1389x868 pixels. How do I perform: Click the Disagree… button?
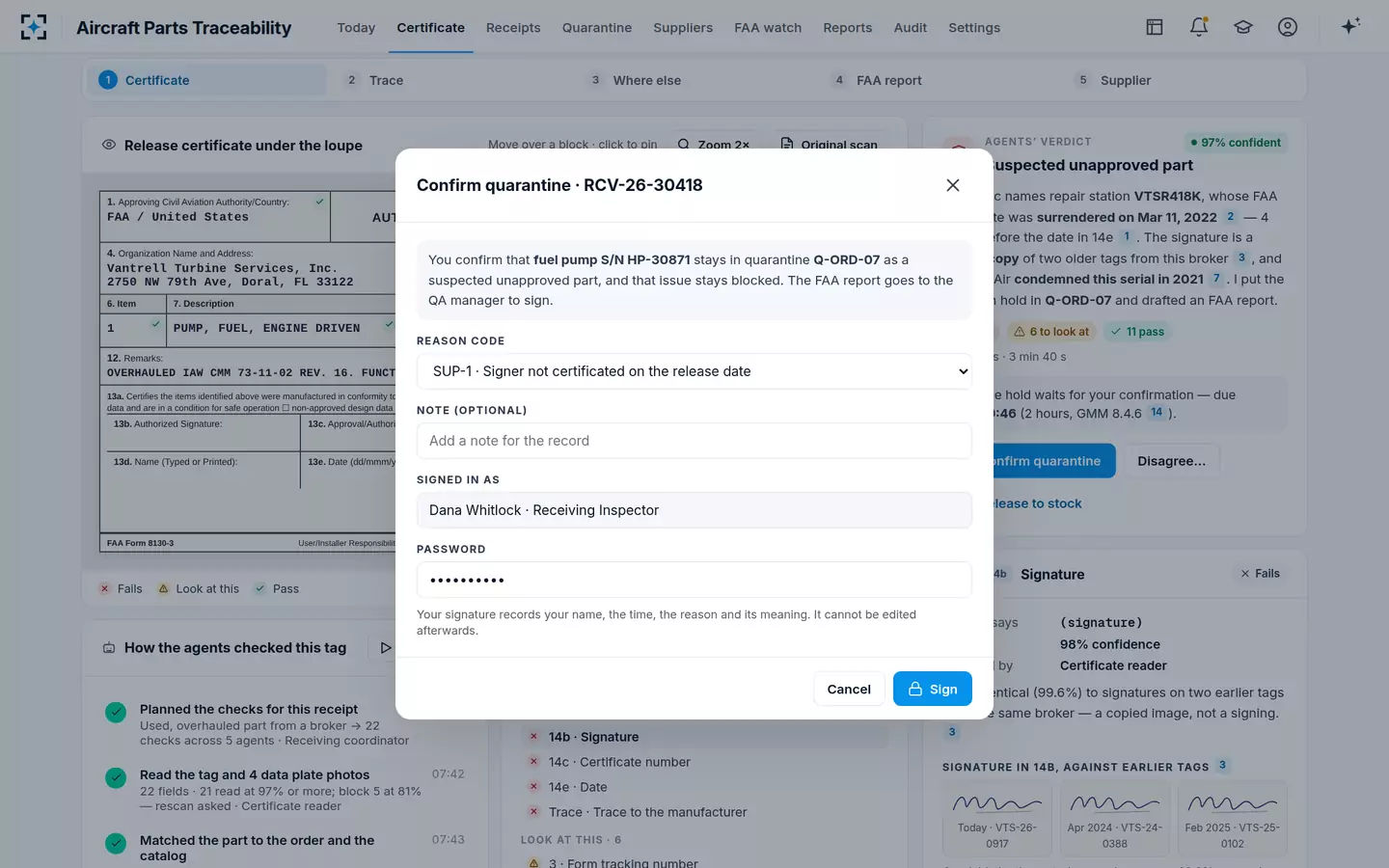tap(1171, 461)
